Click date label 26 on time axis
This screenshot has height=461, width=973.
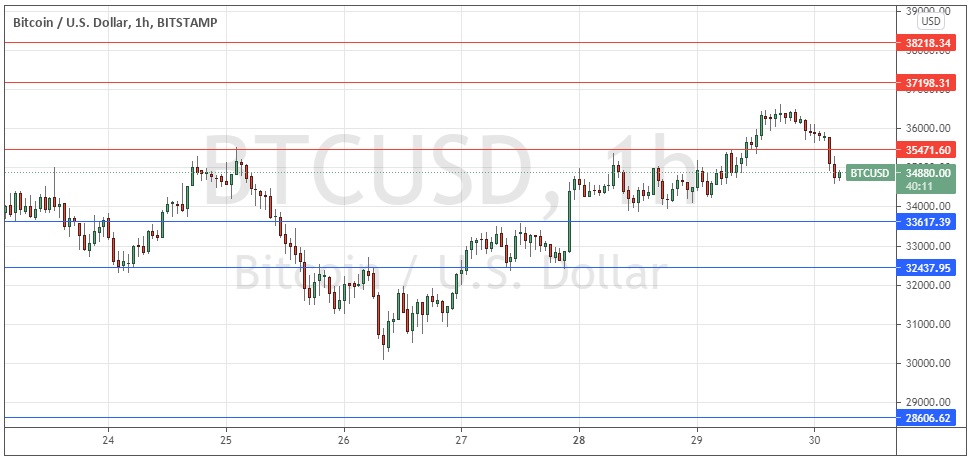click(x=344, y=440)
